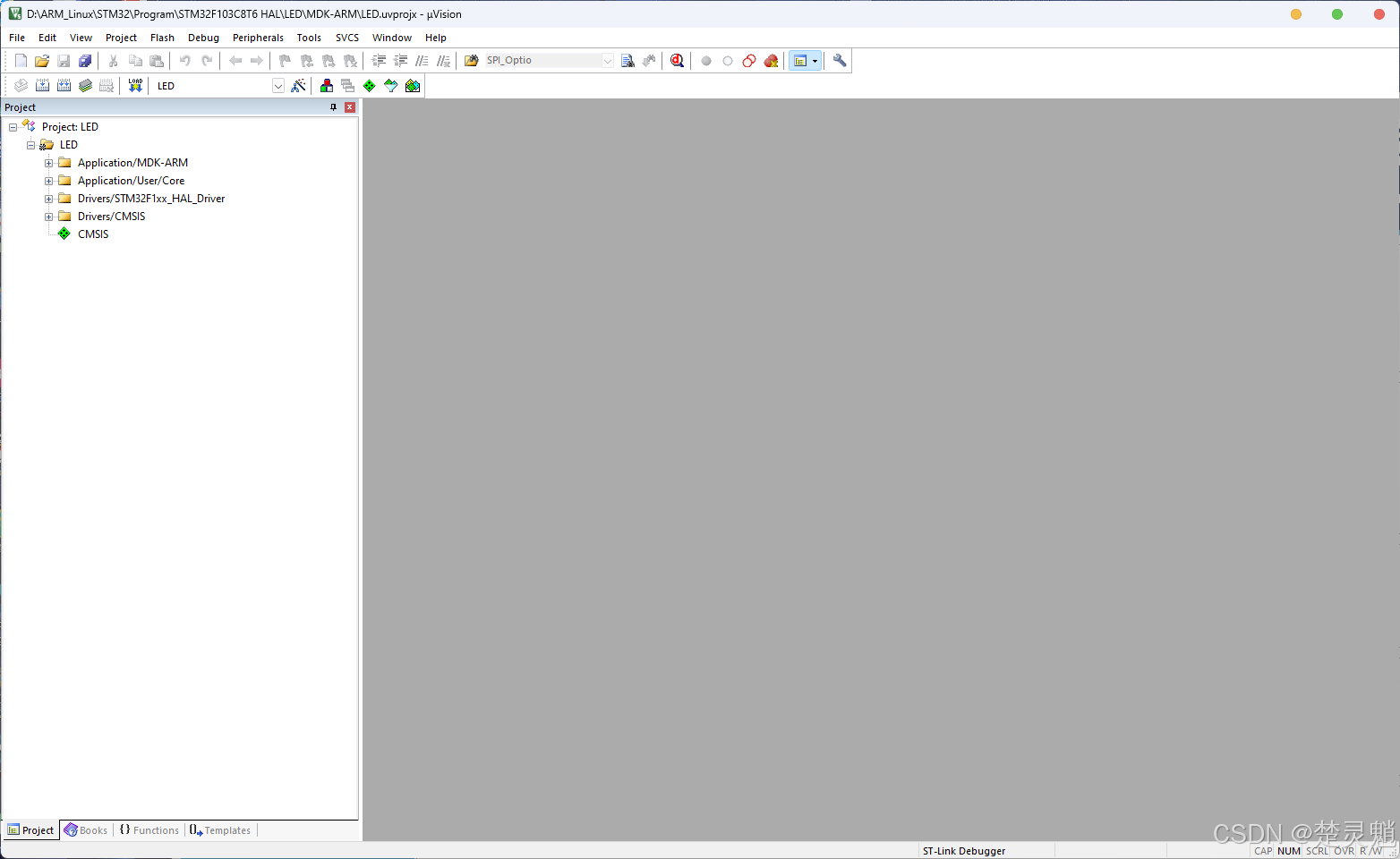The width and height of the screenshot is (1400, 859).
Task: Click the Build target icon
Action: 42,86
